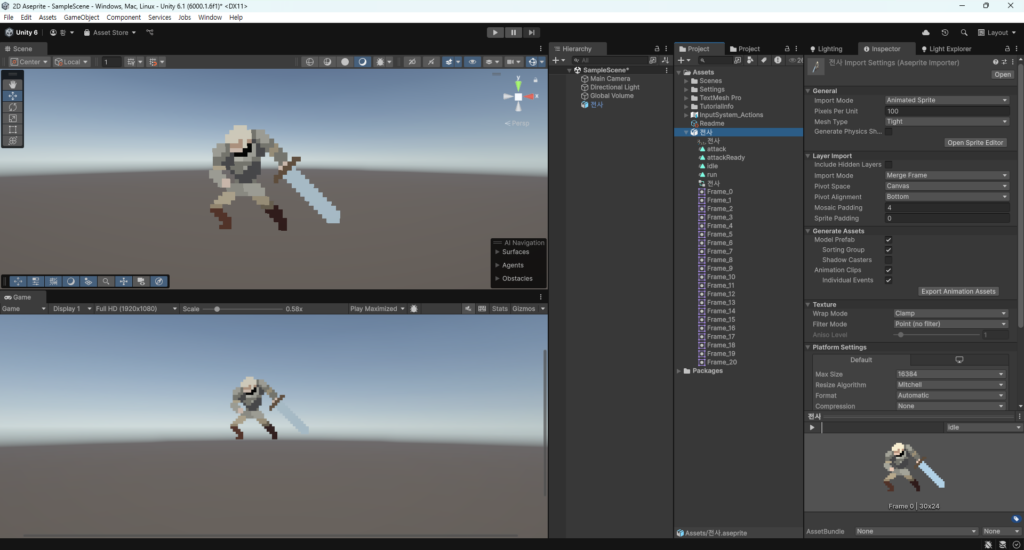Click the bug icon next to Play Maximized
1024x550 pixels.
pos(414,309)
